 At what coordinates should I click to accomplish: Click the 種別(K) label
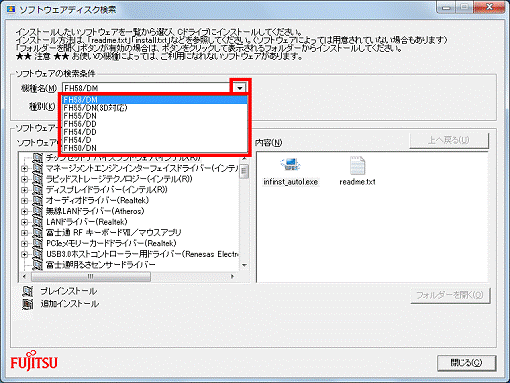tap(42, 106)
